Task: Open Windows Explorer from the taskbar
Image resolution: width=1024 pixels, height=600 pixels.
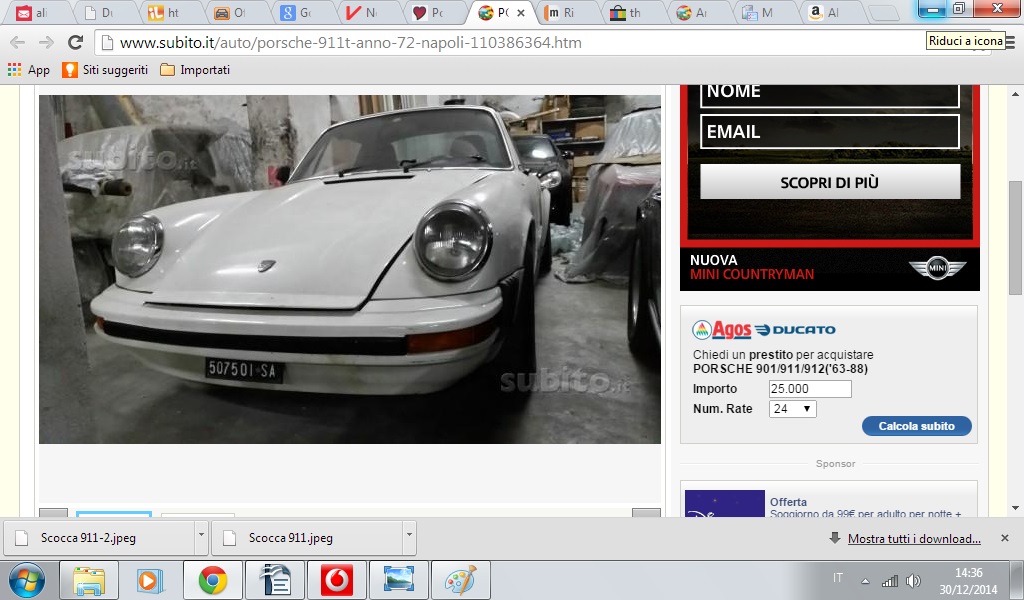Action: point(88,580)
